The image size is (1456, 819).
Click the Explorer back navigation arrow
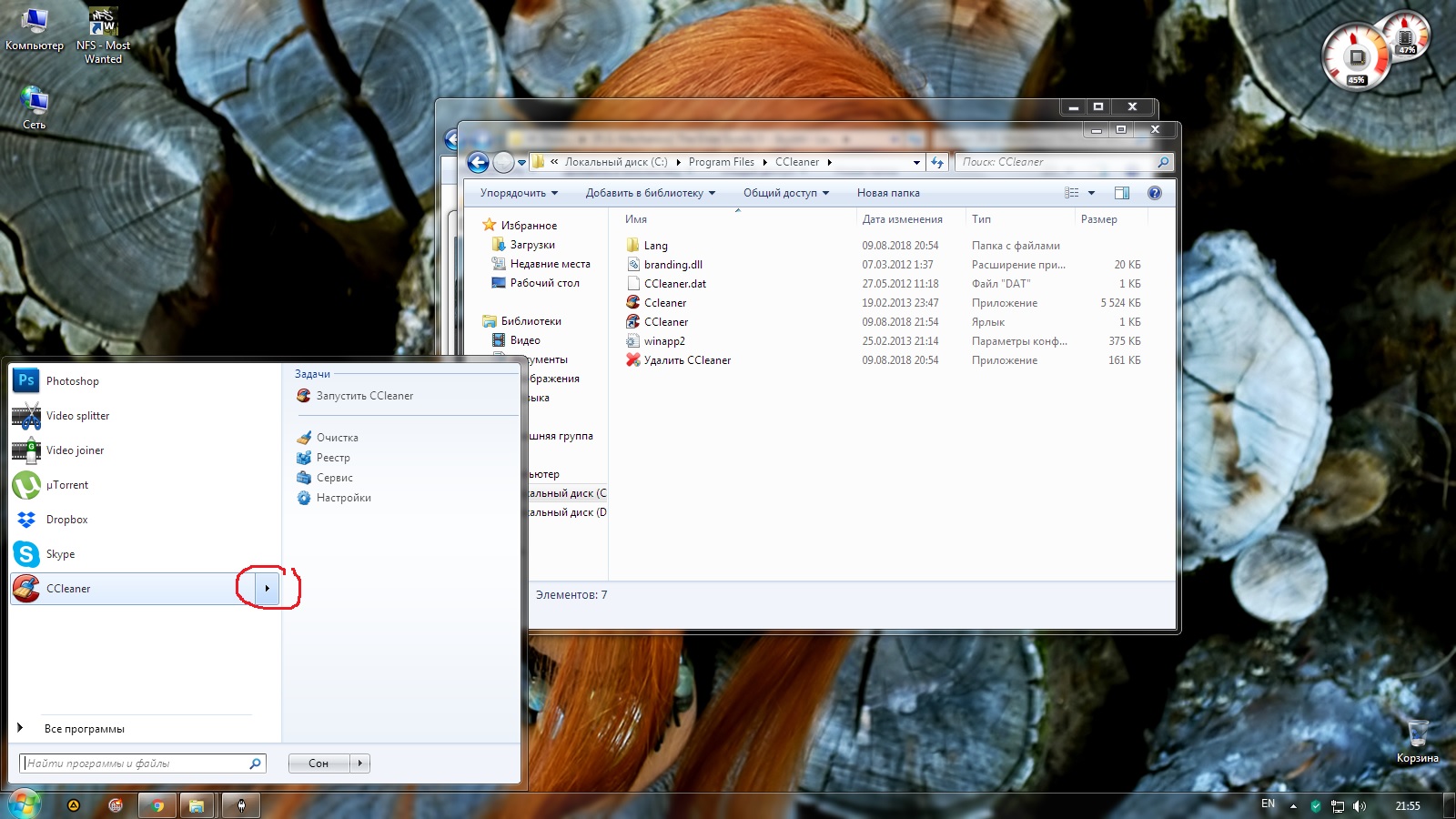click(478, 163)
